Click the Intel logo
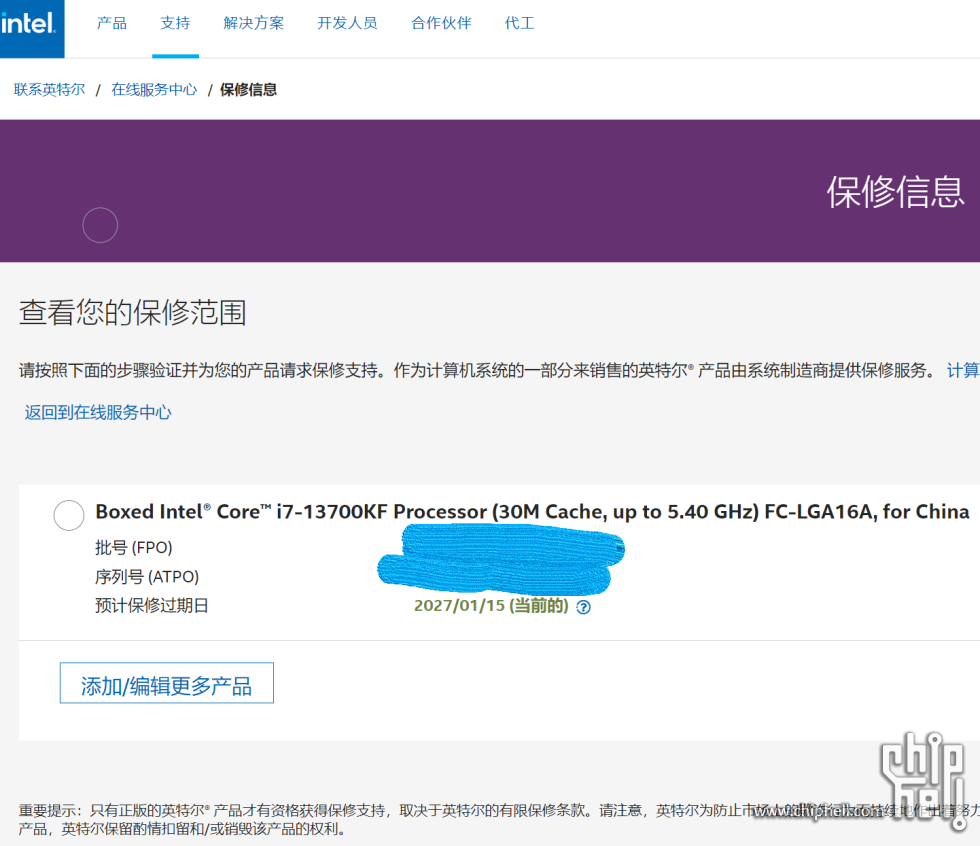The width and height of the screenshot is (980, 846). (x=31, y=28)
